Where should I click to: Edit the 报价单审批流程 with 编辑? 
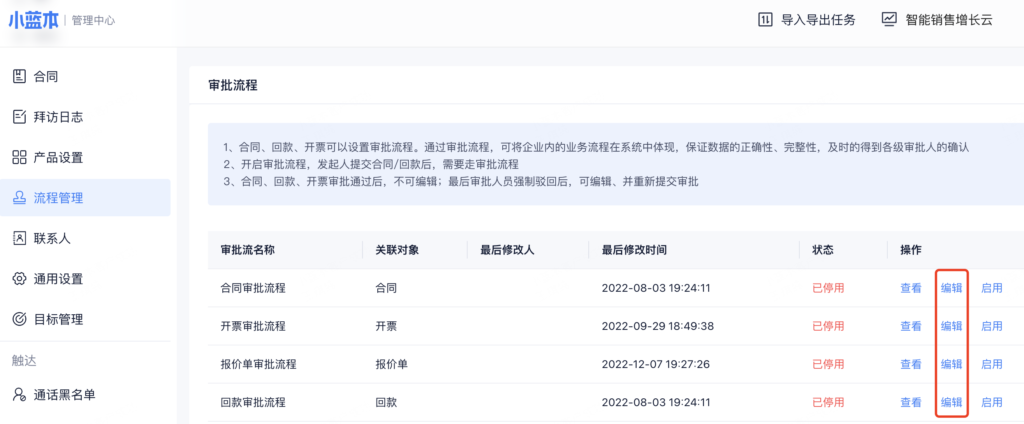coord(951,364)
